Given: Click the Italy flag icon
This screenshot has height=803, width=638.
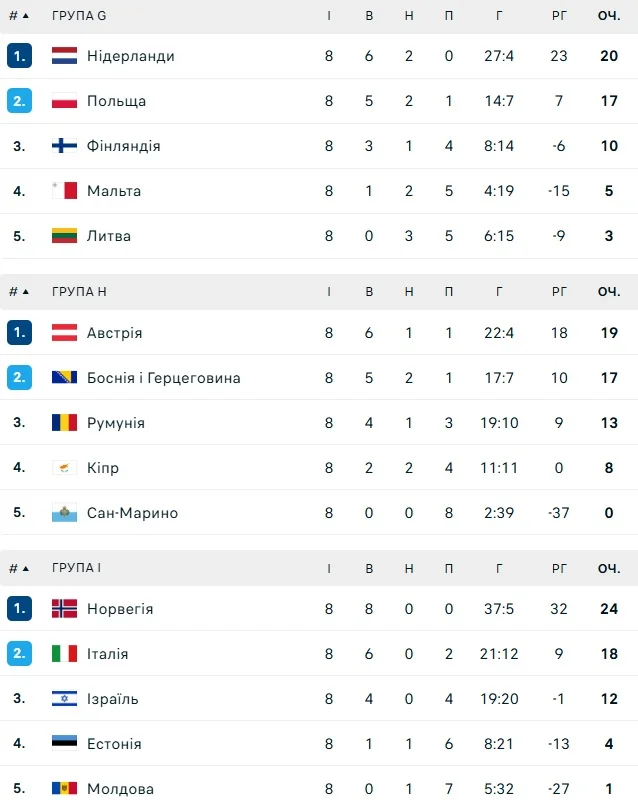Looking at the screenshot, I should click(64, 654).
